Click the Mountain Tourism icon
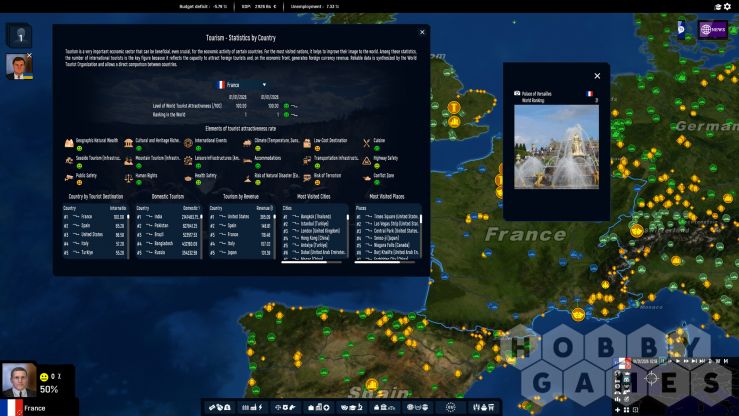This screenshot has width=739, height=416. [129, 161]
